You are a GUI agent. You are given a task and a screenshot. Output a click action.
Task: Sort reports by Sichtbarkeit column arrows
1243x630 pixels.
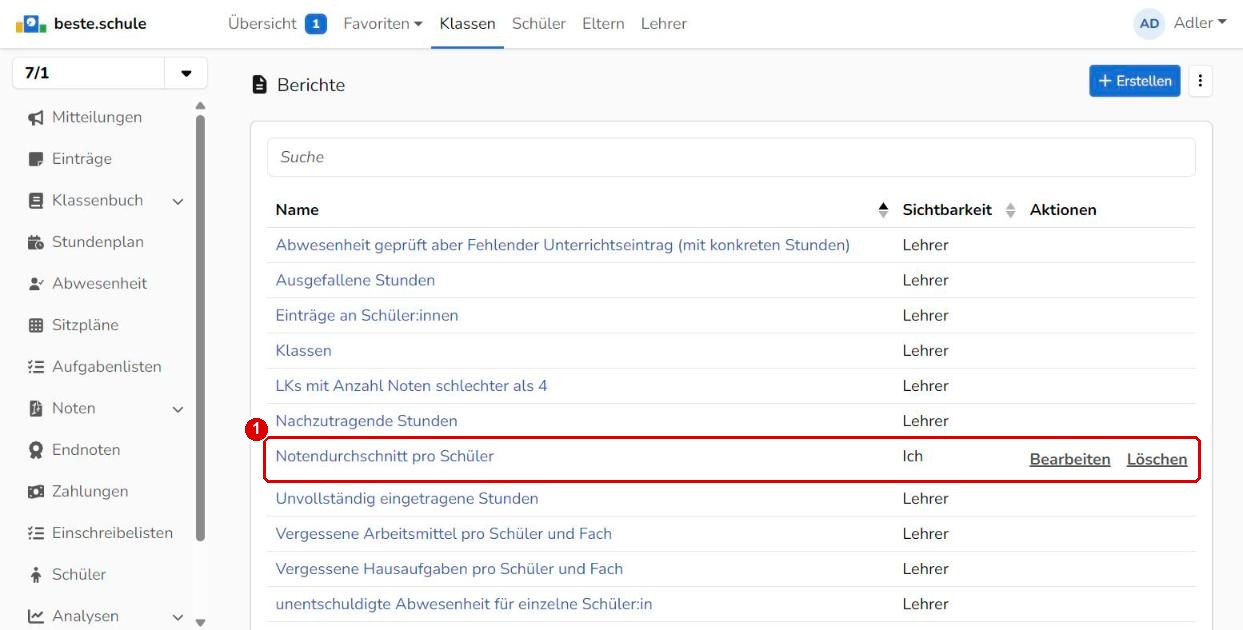point(1010,210)
